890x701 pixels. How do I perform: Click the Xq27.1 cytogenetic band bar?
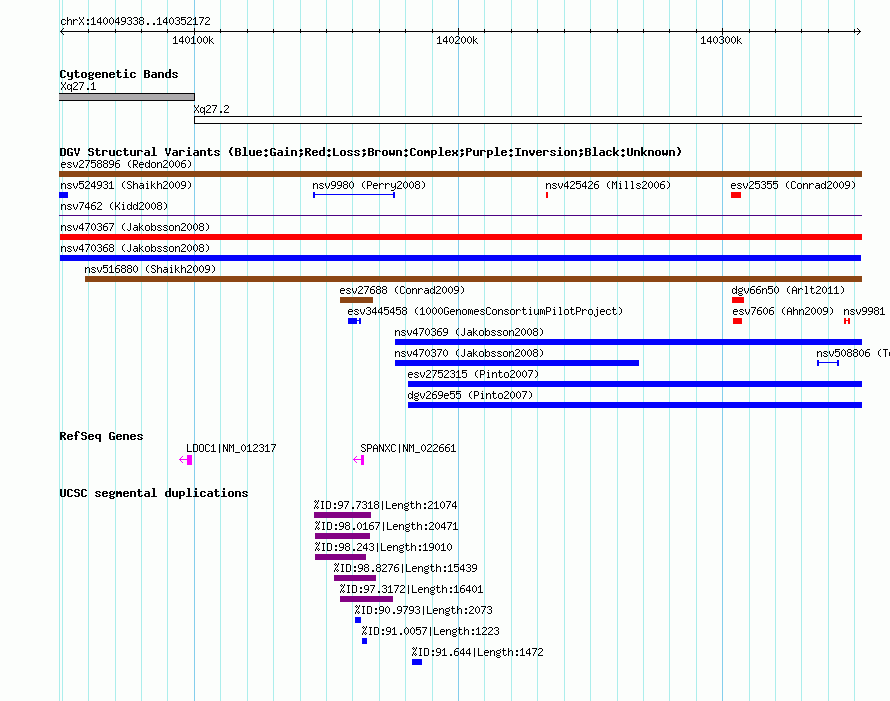click(127, 97)
